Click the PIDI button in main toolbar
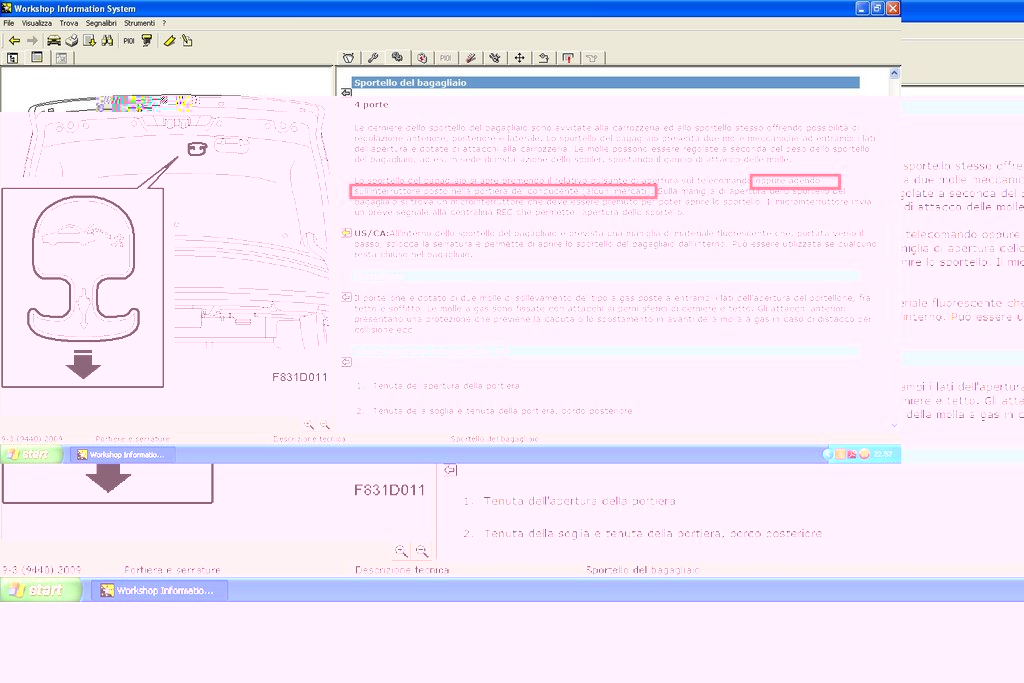Image resolution: width=1024 pixels, height=683 pixels. (129, 40)
